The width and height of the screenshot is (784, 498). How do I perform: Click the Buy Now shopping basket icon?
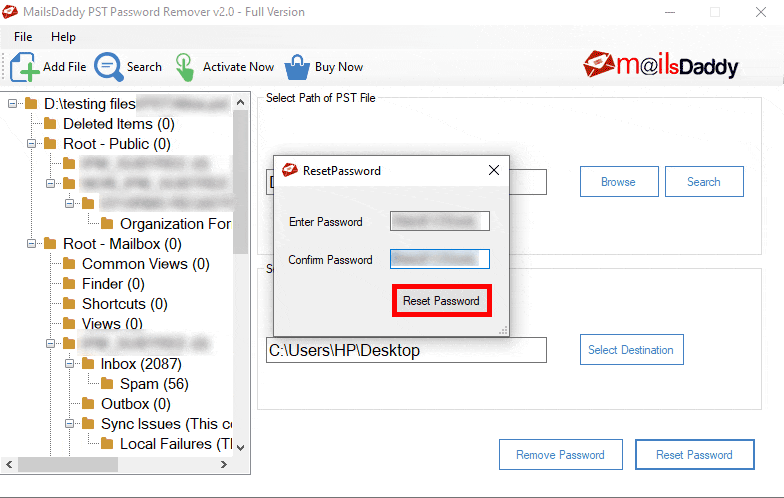click(297, 67)
